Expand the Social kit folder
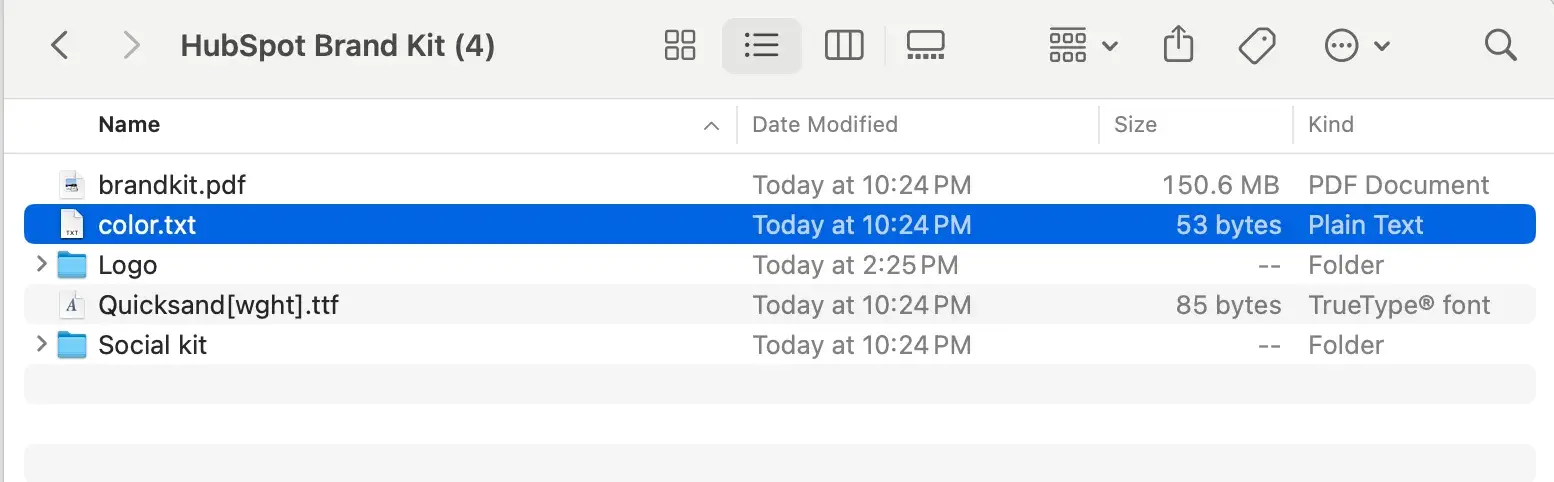The image size is (1554, 482). coord(41,345)
